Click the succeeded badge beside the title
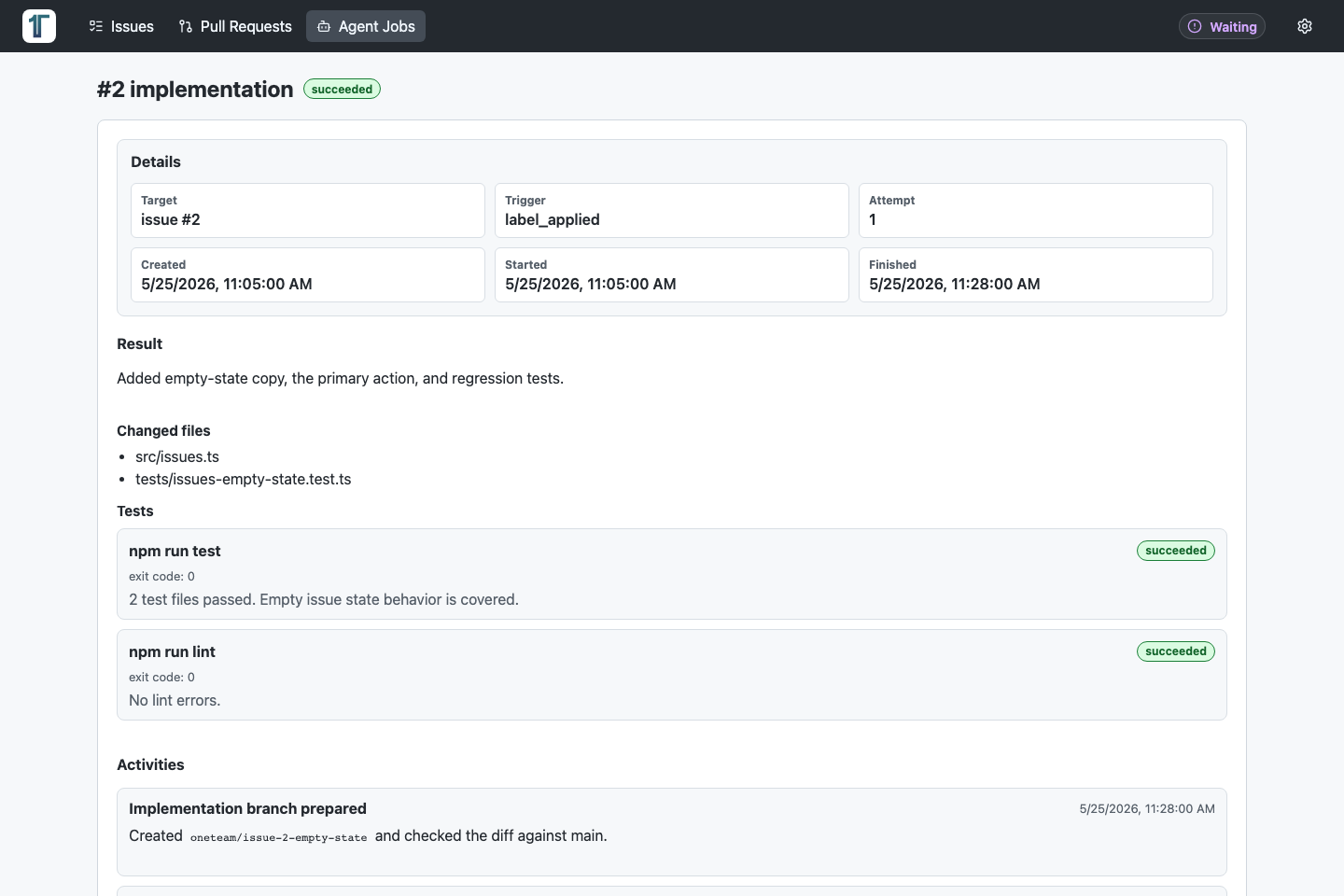This screenshot has height=896, width=1344. coord(342,90)
